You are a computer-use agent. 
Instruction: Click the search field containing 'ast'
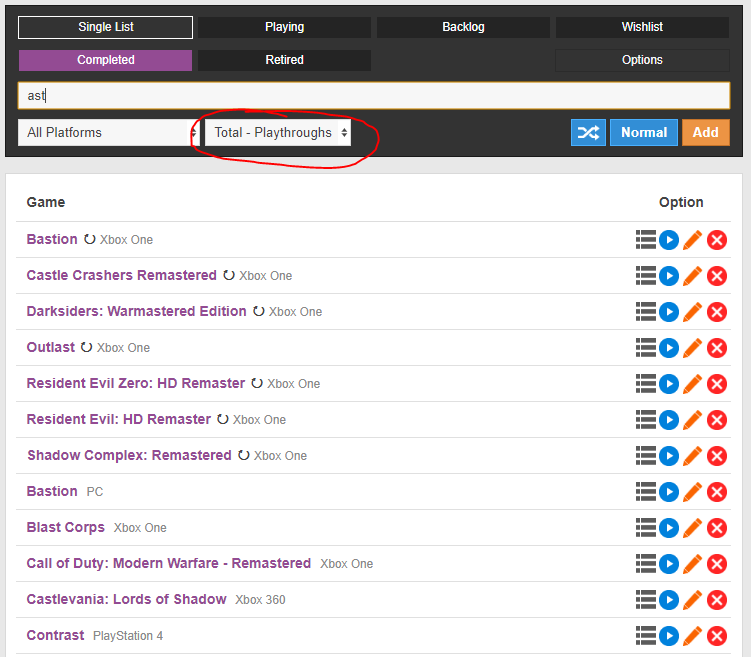(x=374, y=95)
